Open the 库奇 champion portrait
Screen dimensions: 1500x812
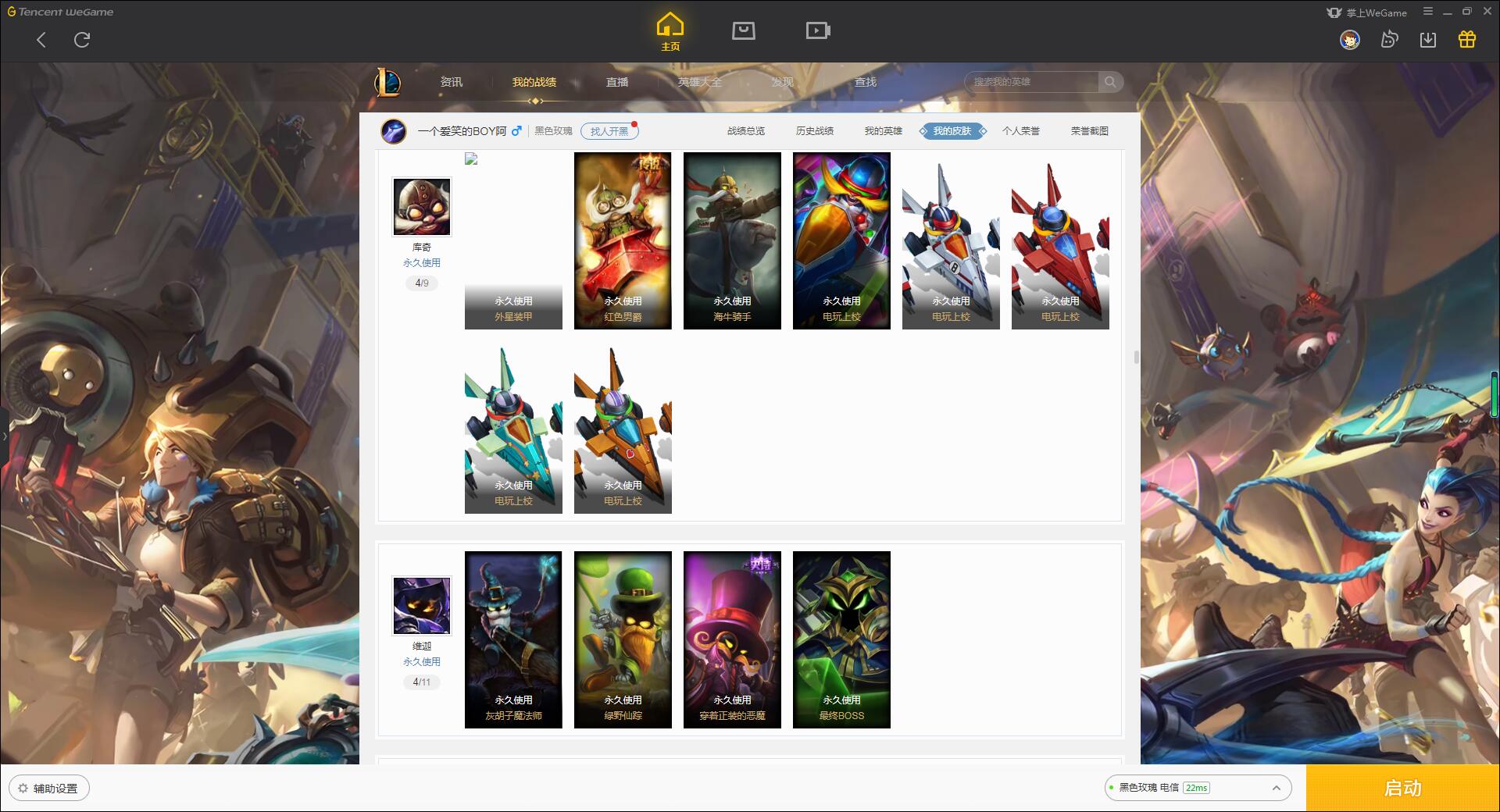[422, 207]
